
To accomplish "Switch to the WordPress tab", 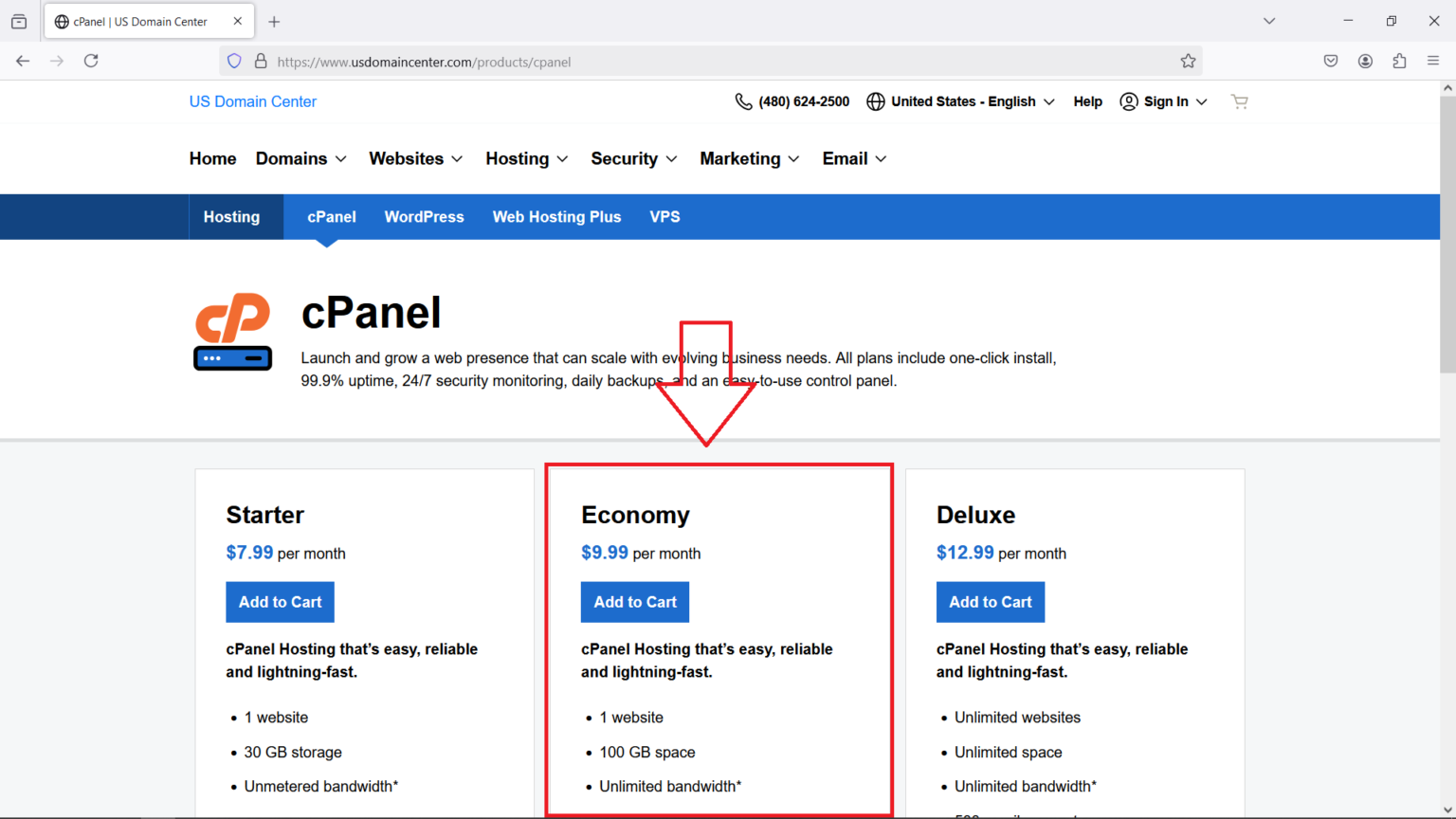I will (424, 216).
